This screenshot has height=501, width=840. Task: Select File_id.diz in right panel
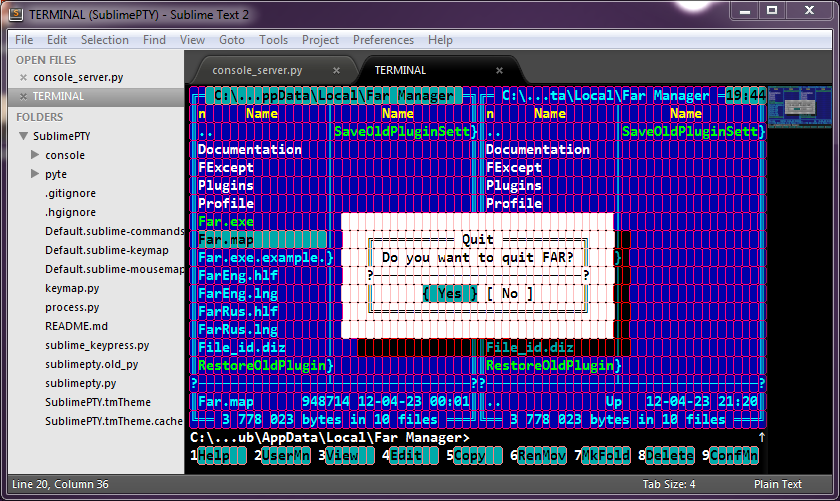530,348
